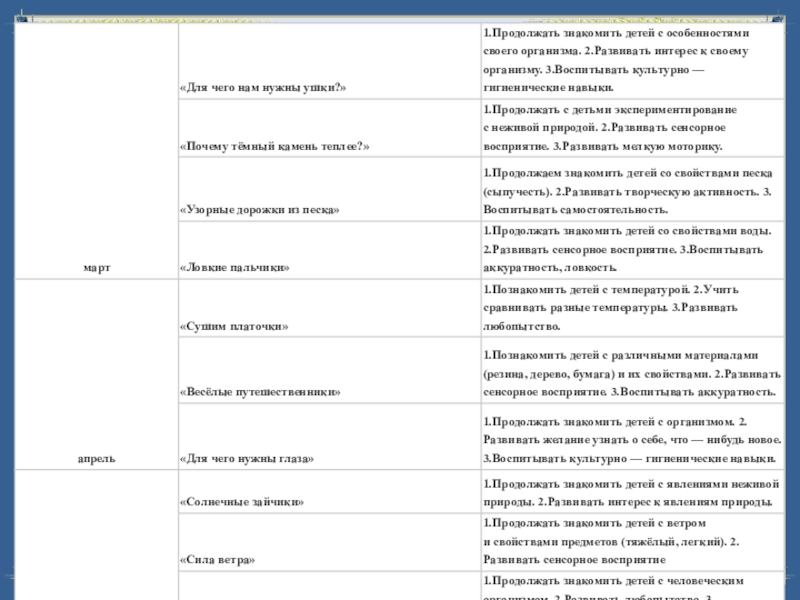Select the «Ловкие пальчики» cell

click(x=330, y=251)
